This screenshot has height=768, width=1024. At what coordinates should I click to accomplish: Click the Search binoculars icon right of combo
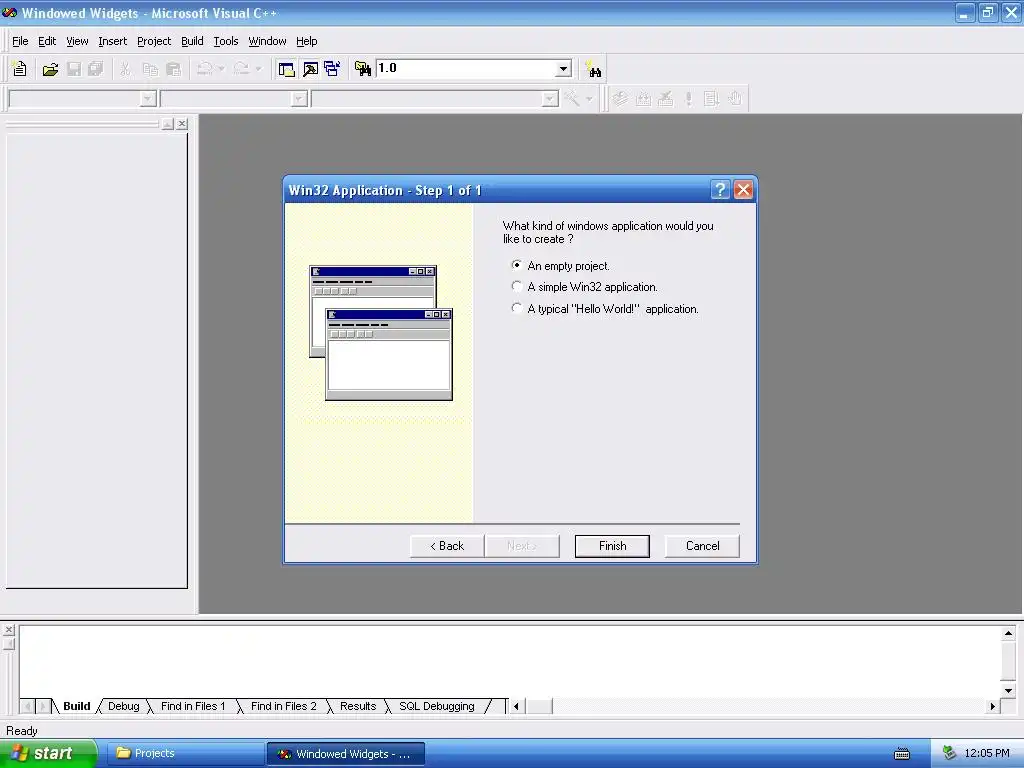[x=593, y=69]
